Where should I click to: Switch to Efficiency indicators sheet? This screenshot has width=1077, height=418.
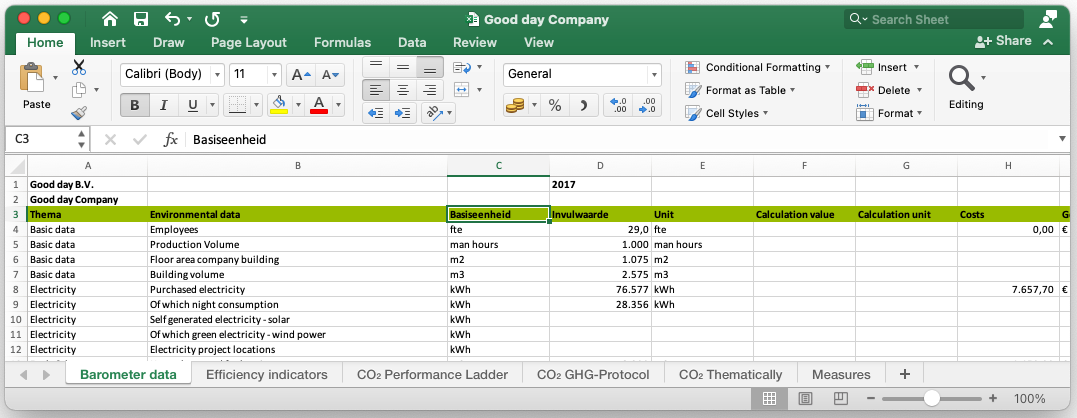pyautogui.click(x=267, y=375)
